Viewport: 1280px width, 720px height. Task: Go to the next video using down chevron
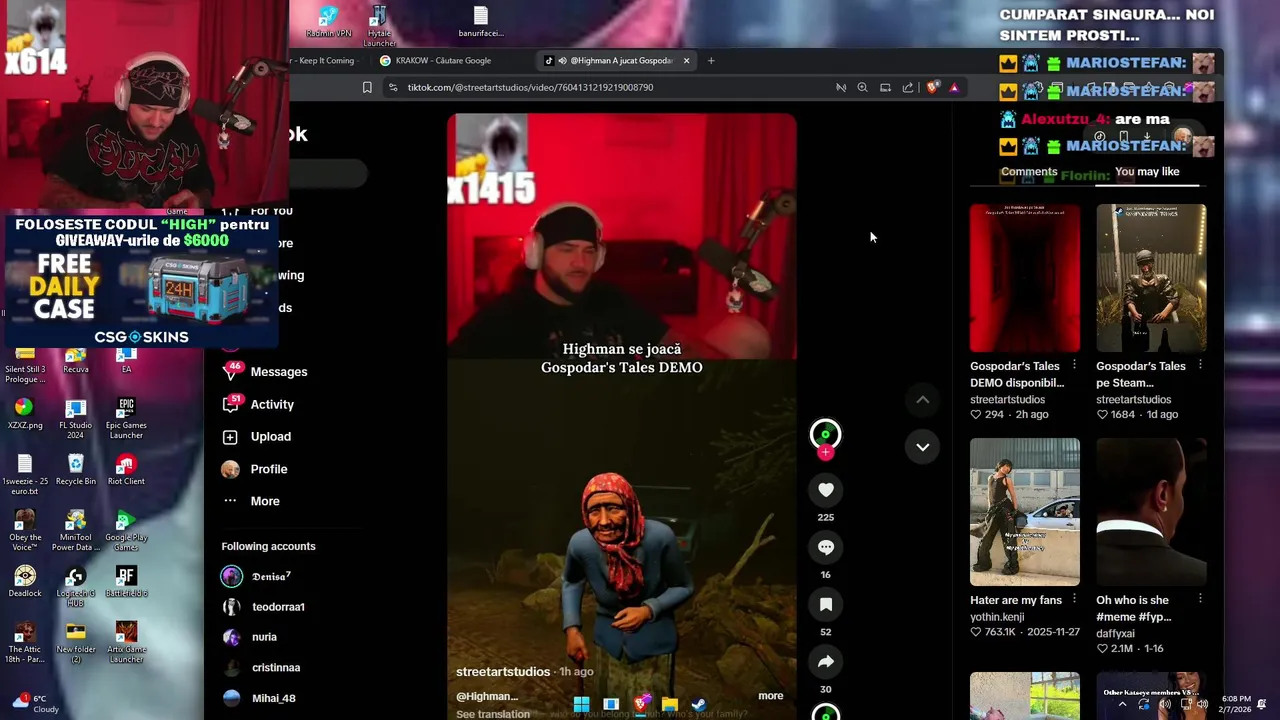pyautogui.click(x=923, y=447)
